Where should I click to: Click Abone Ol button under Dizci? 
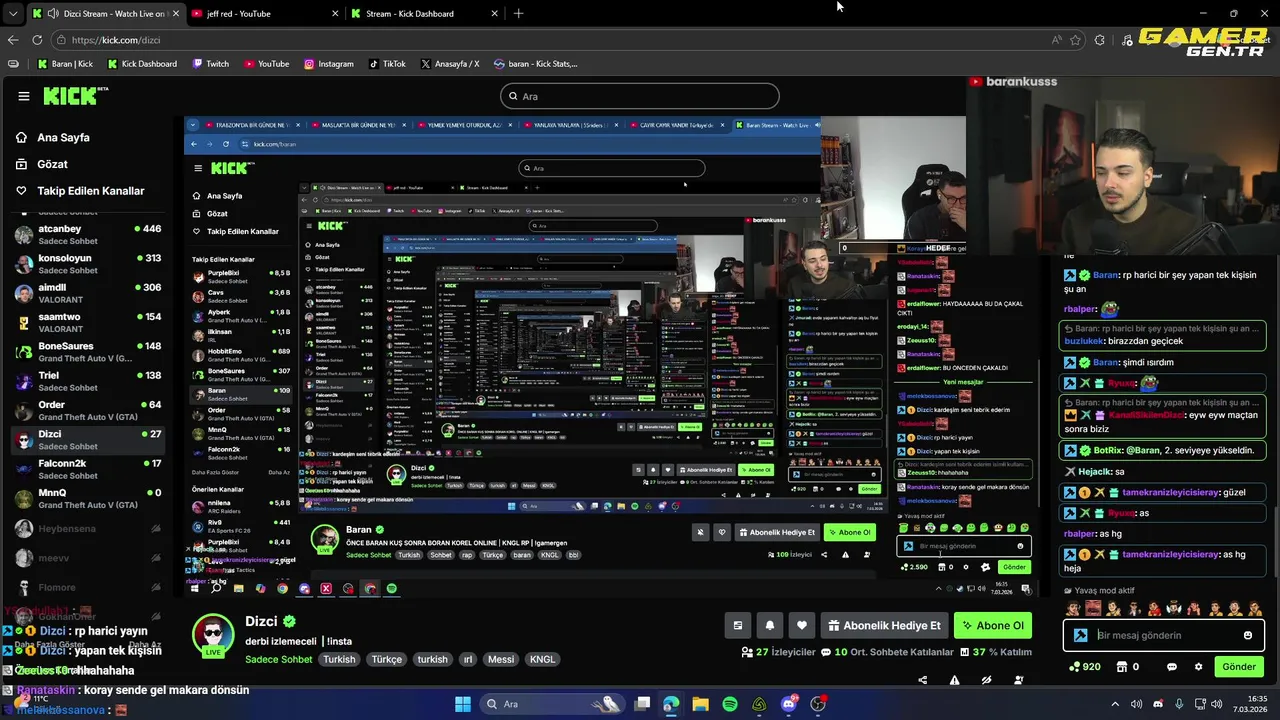993,626
